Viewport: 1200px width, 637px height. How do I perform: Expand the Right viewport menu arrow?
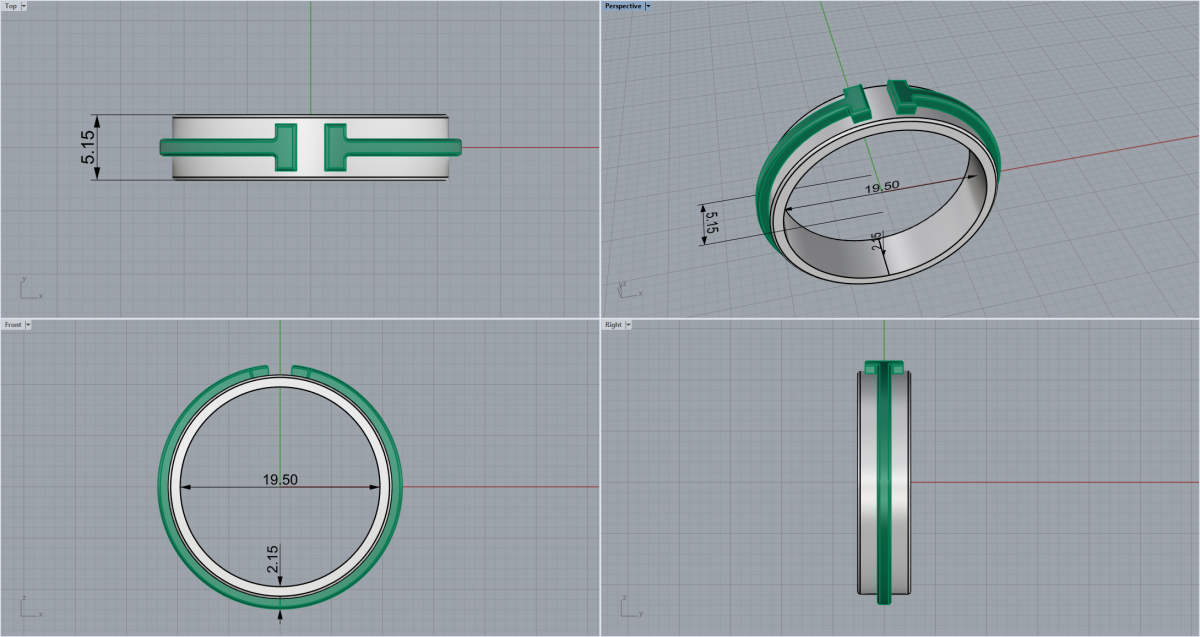[628, 325]
